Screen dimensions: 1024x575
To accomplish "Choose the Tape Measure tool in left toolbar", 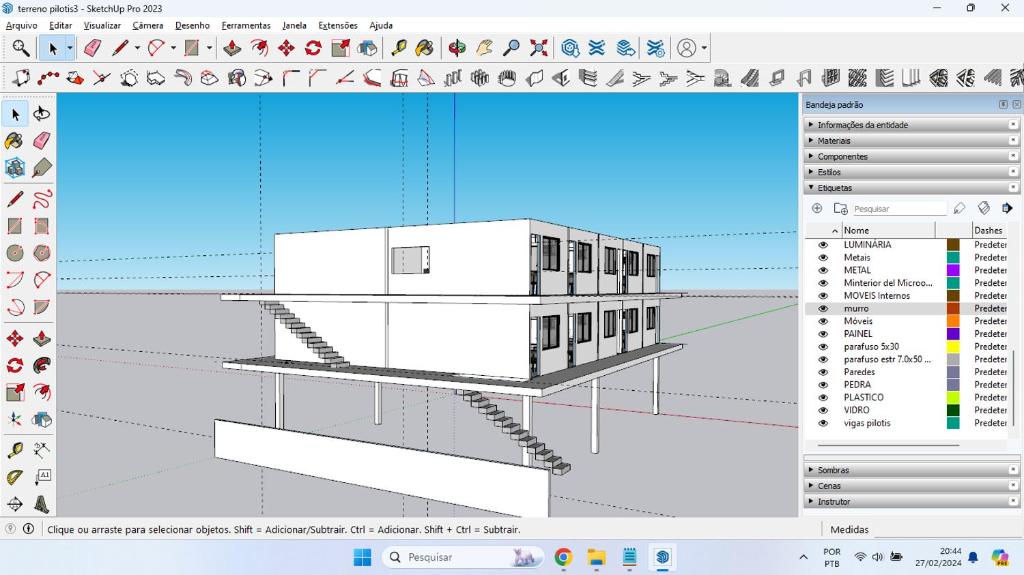I will pos(15,451).
